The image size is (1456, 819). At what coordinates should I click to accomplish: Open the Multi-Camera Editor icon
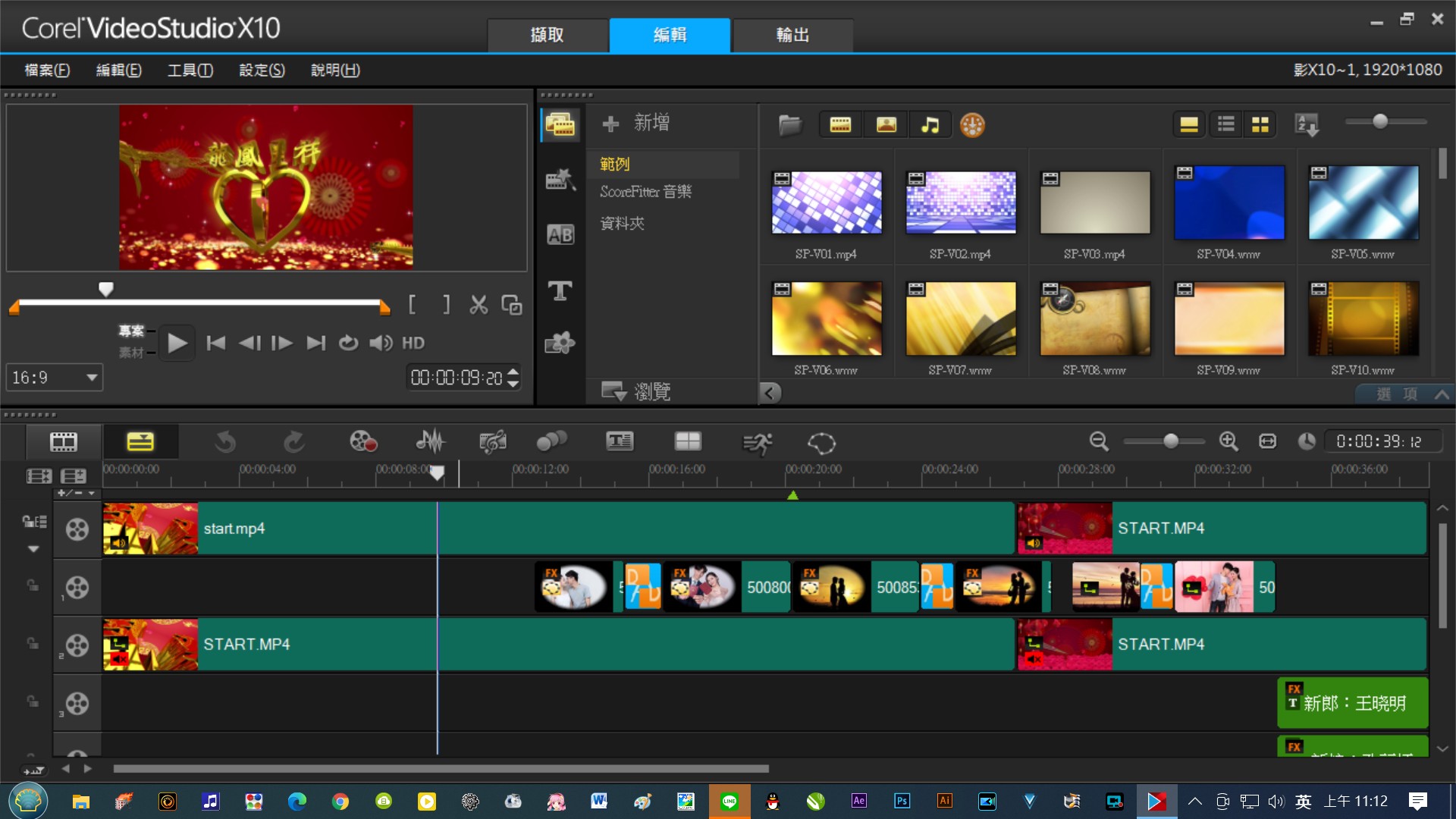click(x=688, y=442)
